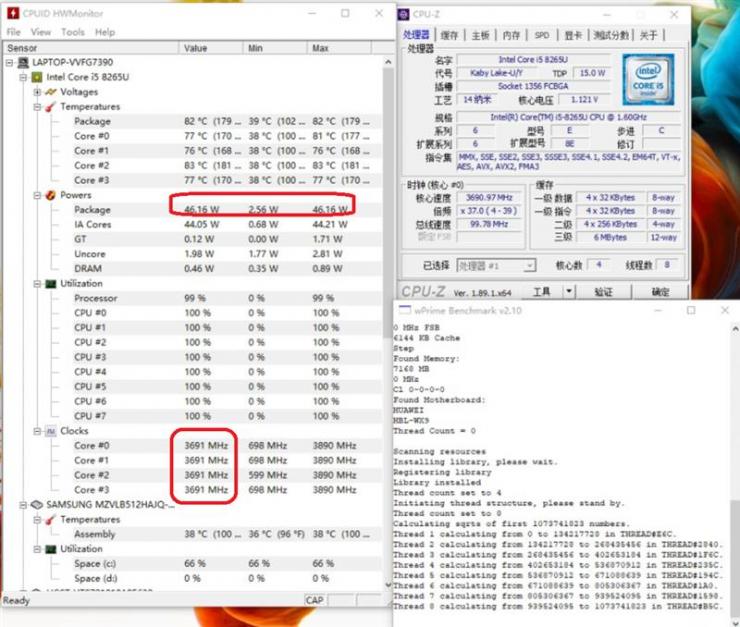
Task: Open the Tools menu in HWMonitor
Action: (x=73, y=32)
